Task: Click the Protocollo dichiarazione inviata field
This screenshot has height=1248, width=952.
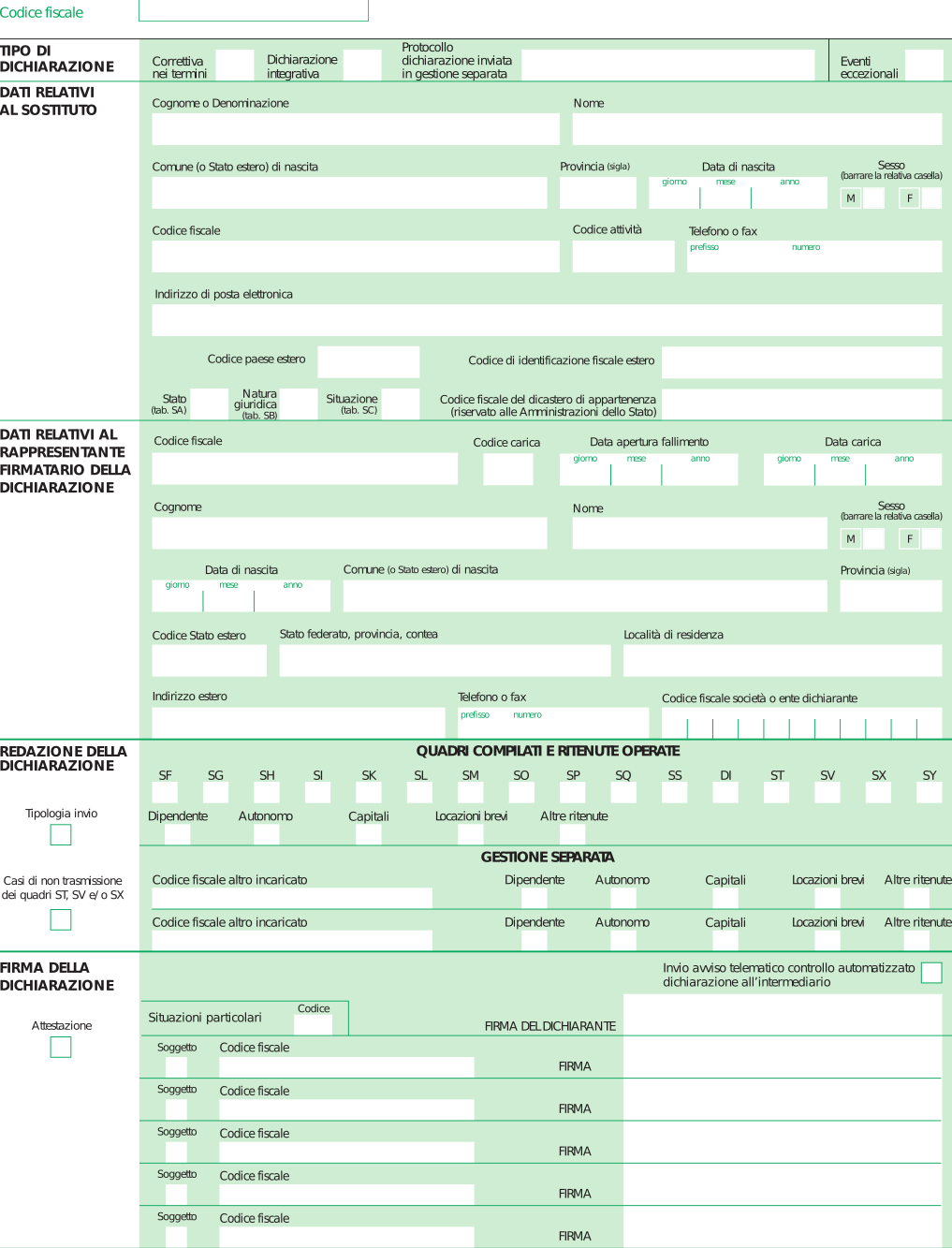Action: [667, 66]
